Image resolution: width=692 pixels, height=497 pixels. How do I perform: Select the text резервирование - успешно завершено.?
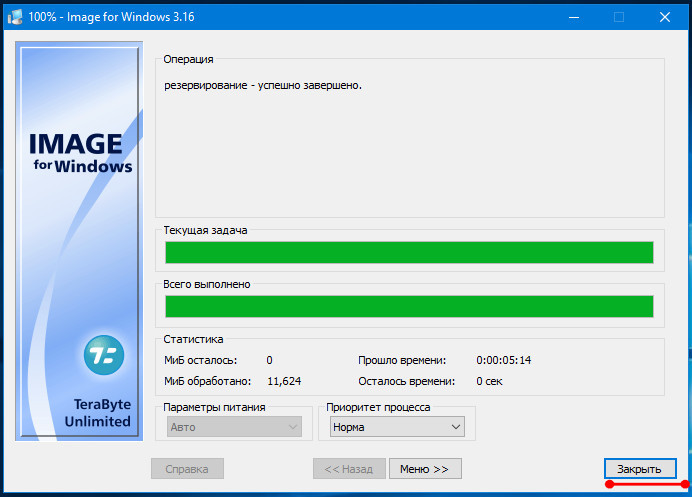(263, 85)
